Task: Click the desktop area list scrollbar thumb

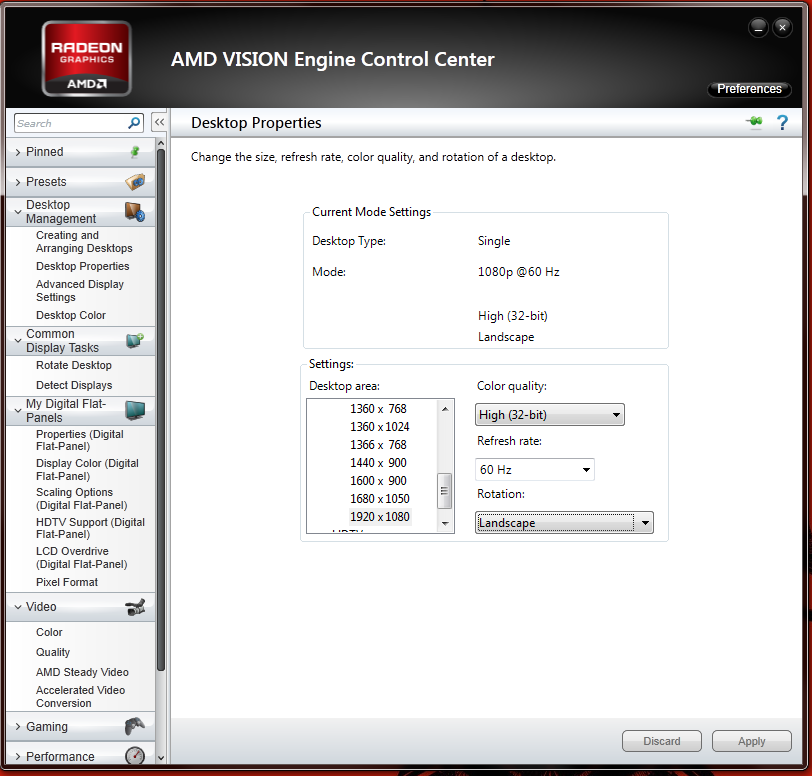Action: (444, 491)
